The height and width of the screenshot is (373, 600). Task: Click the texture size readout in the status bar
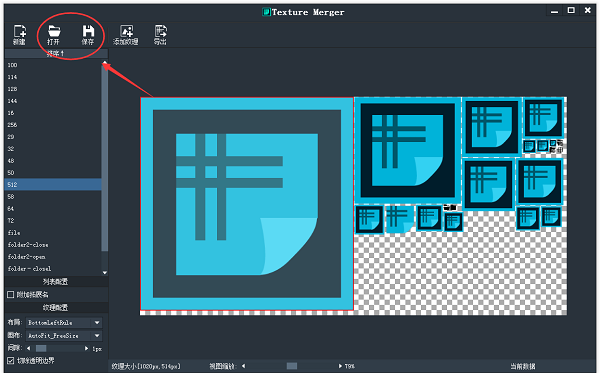146,366
